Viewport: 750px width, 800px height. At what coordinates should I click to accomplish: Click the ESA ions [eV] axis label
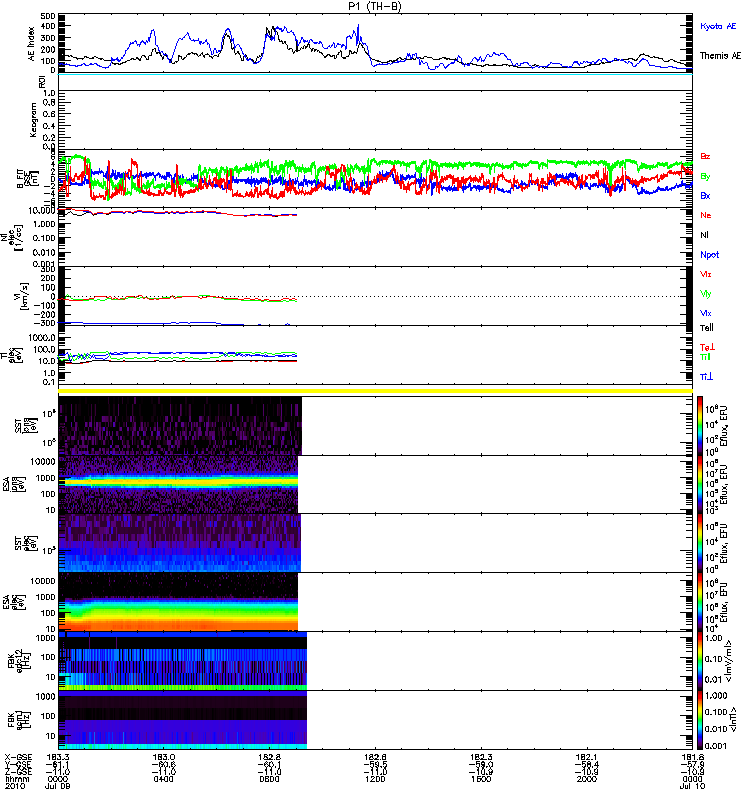point(14,484)
